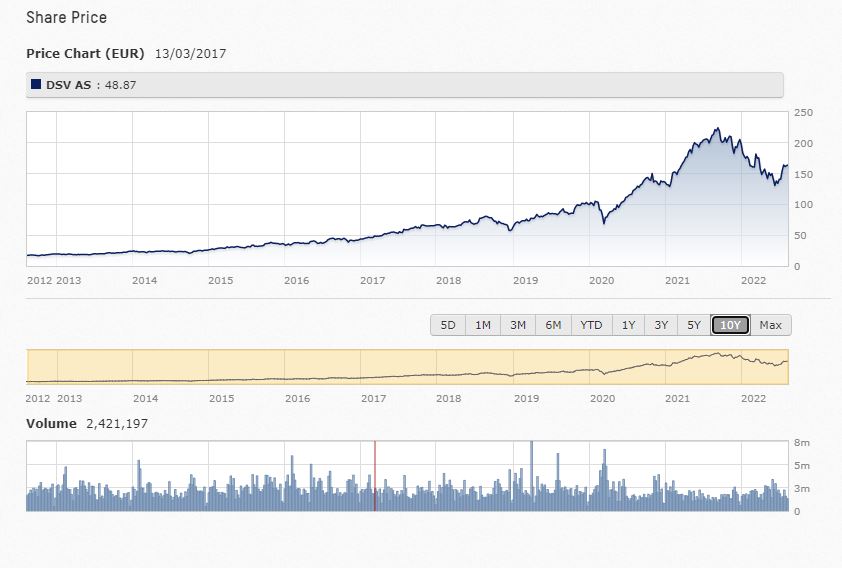Click the red marker line in volume chart
842x568 pixels.
point(375,476)
